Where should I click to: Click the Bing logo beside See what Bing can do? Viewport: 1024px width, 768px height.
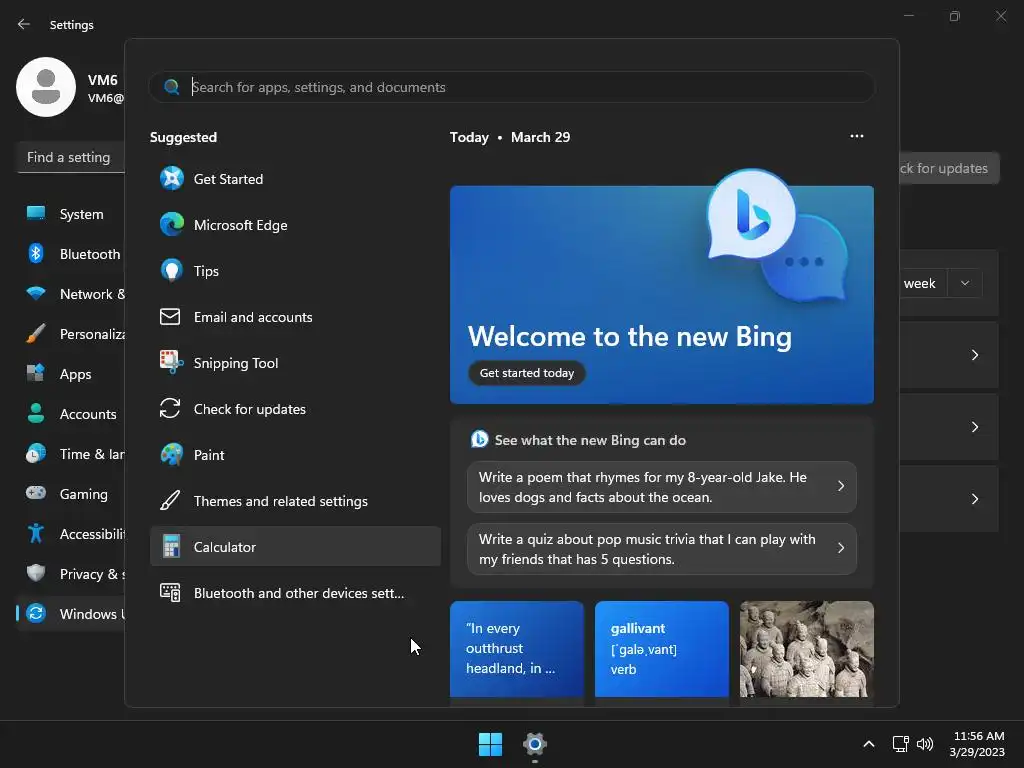pos(479,440)
